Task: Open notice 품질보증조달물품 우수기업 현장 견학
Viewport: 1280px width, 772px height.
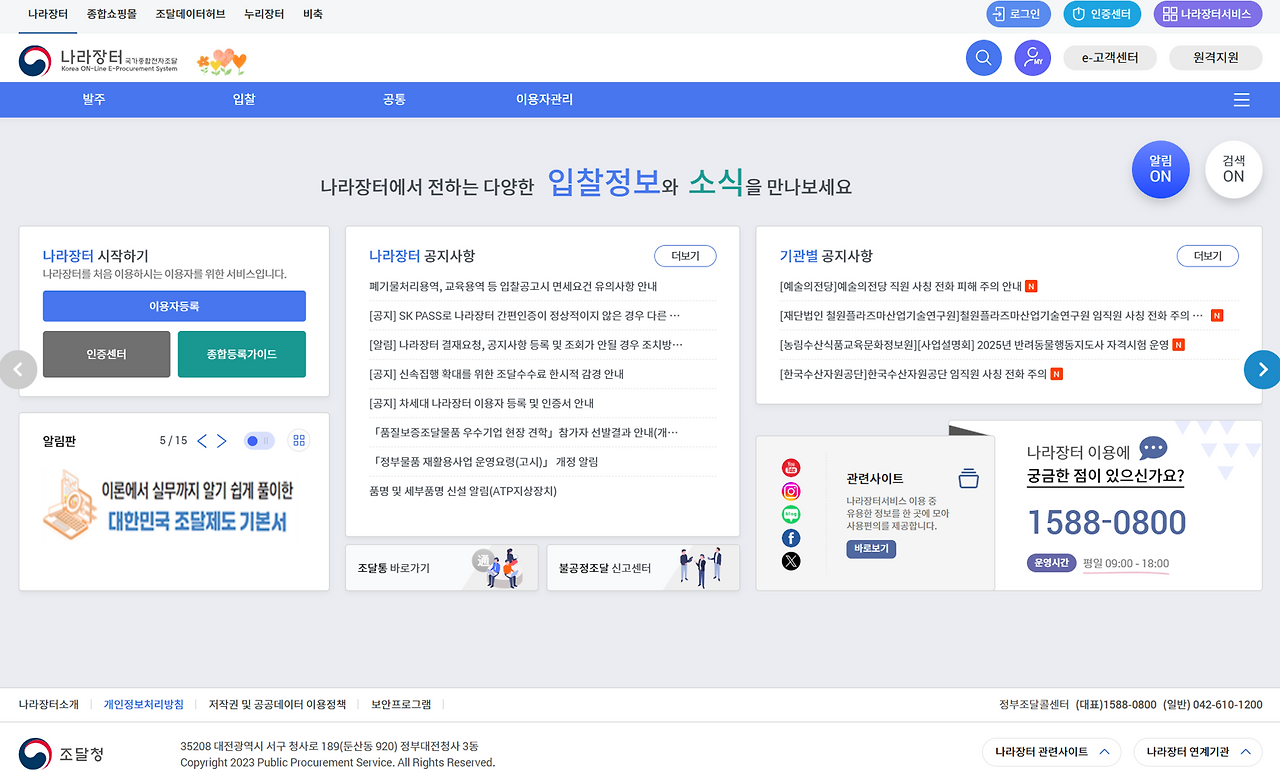Action: (524, 432)
